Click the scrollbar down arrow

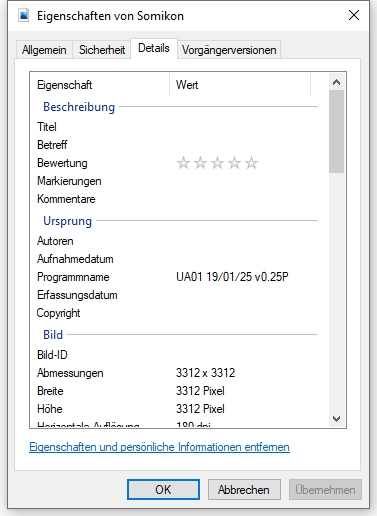(337, 419)
